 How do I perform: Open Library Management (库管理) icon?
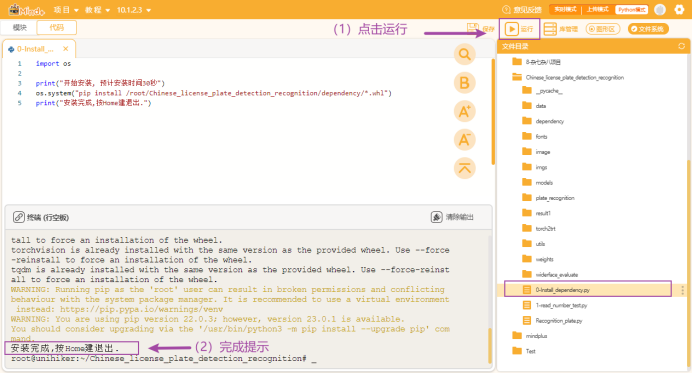pos(550,29)
